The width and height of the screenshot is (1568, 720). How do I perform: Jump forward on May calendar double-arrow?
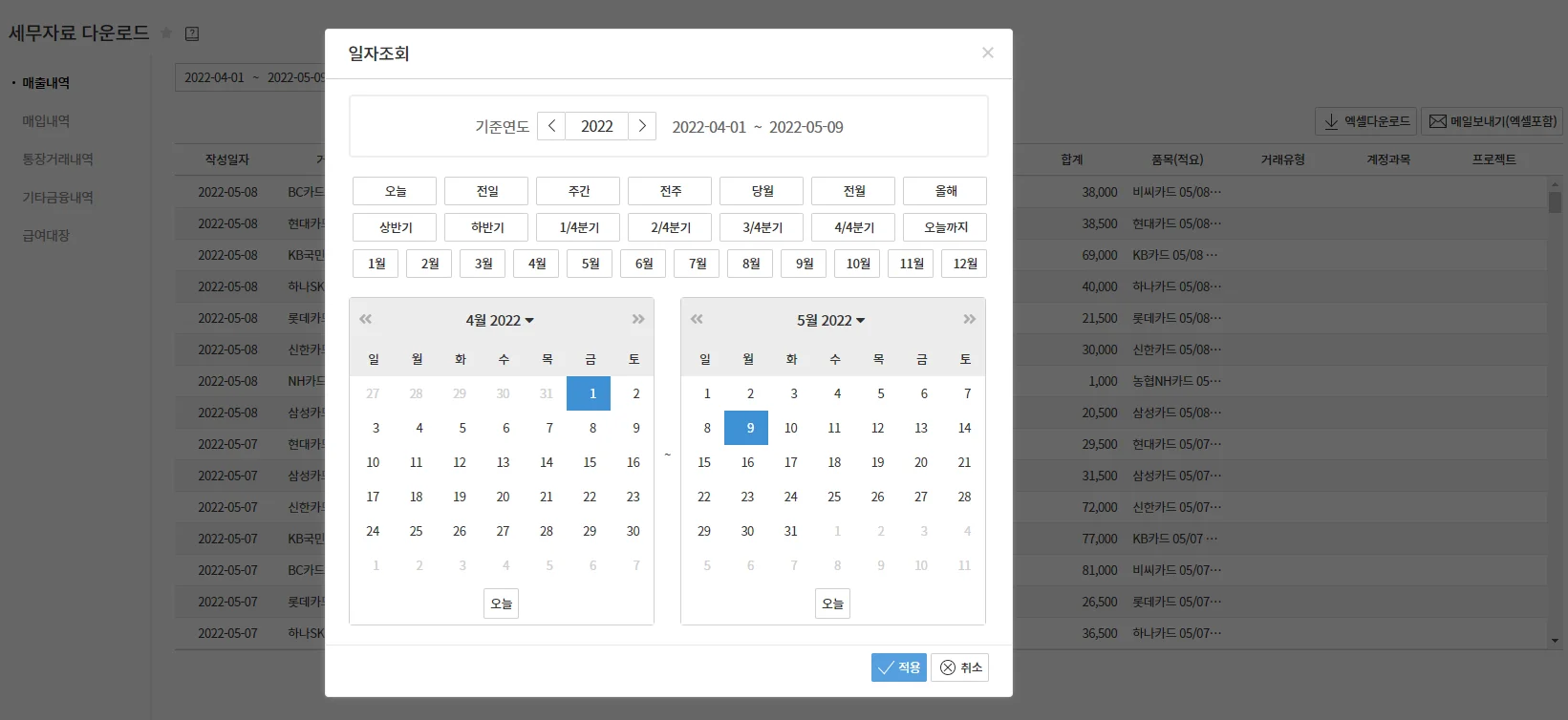click(x=970, y=320)
